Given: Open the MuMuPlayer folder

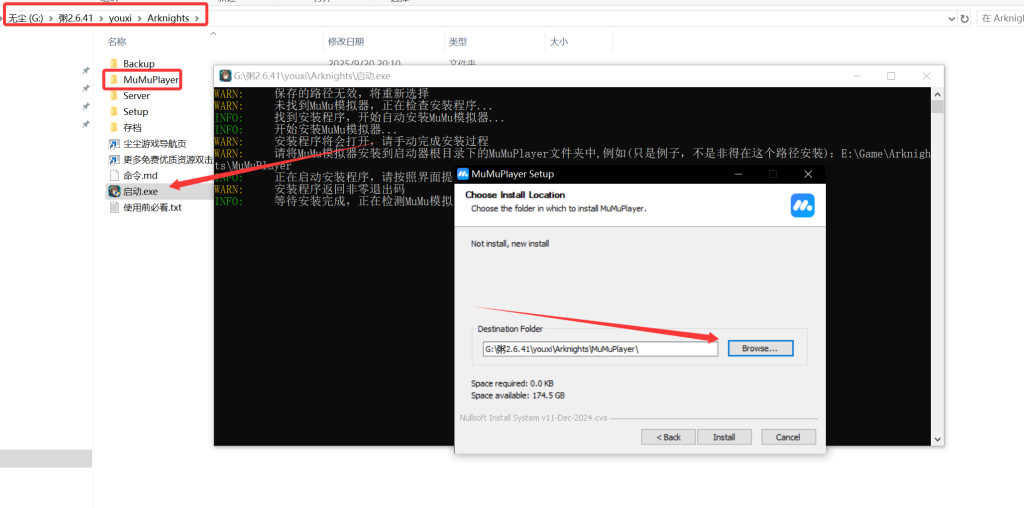Looking at the screenshot, I should pos(150,79).
